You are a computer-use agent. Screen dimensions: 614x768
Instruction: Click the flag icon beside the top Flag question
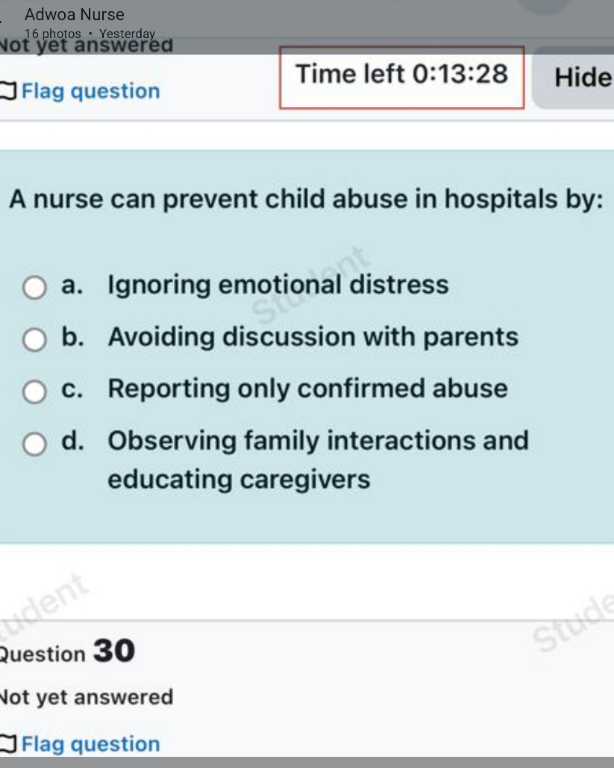pyautogui.click(x=8, y=91)
